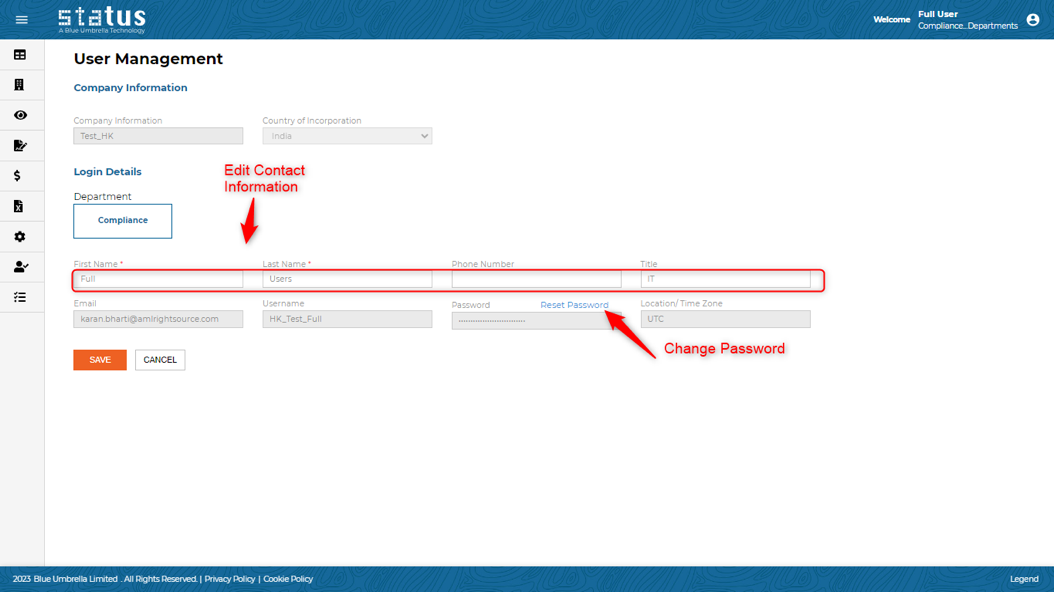
Task: Click the user profile avatar icon
Action: (1033, 20)
